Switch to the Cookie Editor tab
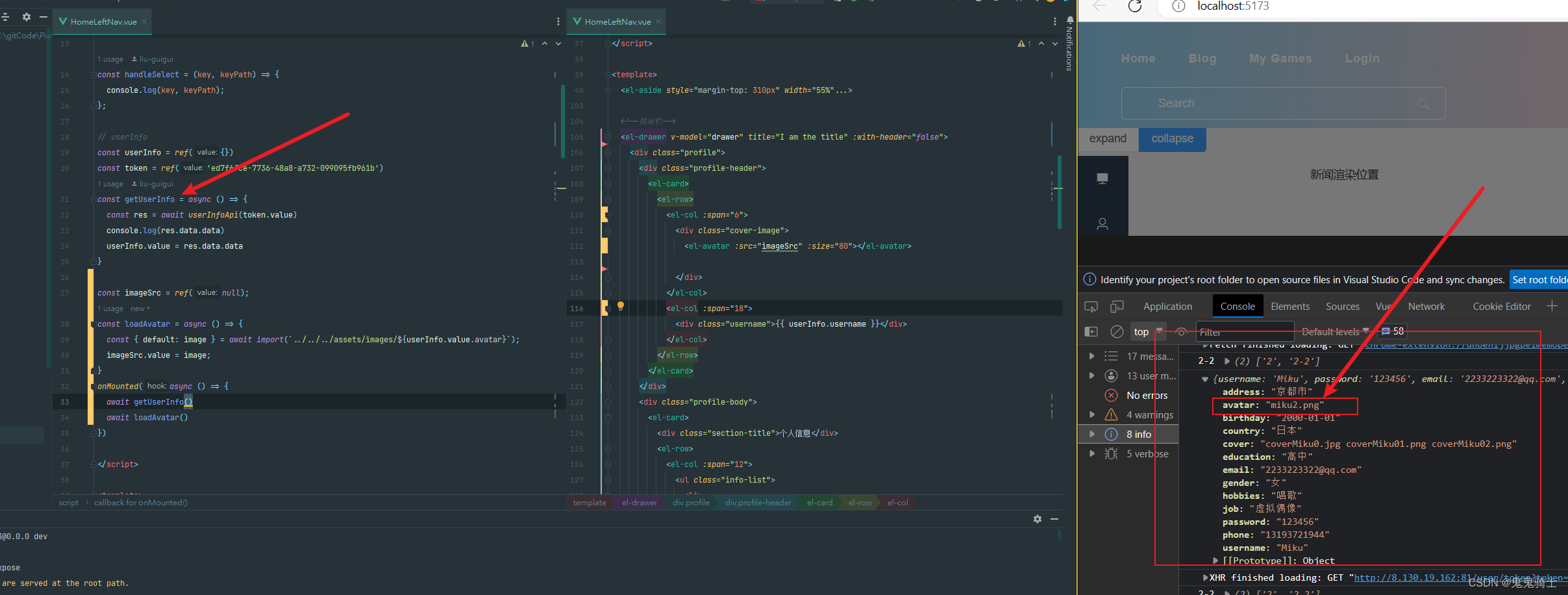 click(1501, 307)
